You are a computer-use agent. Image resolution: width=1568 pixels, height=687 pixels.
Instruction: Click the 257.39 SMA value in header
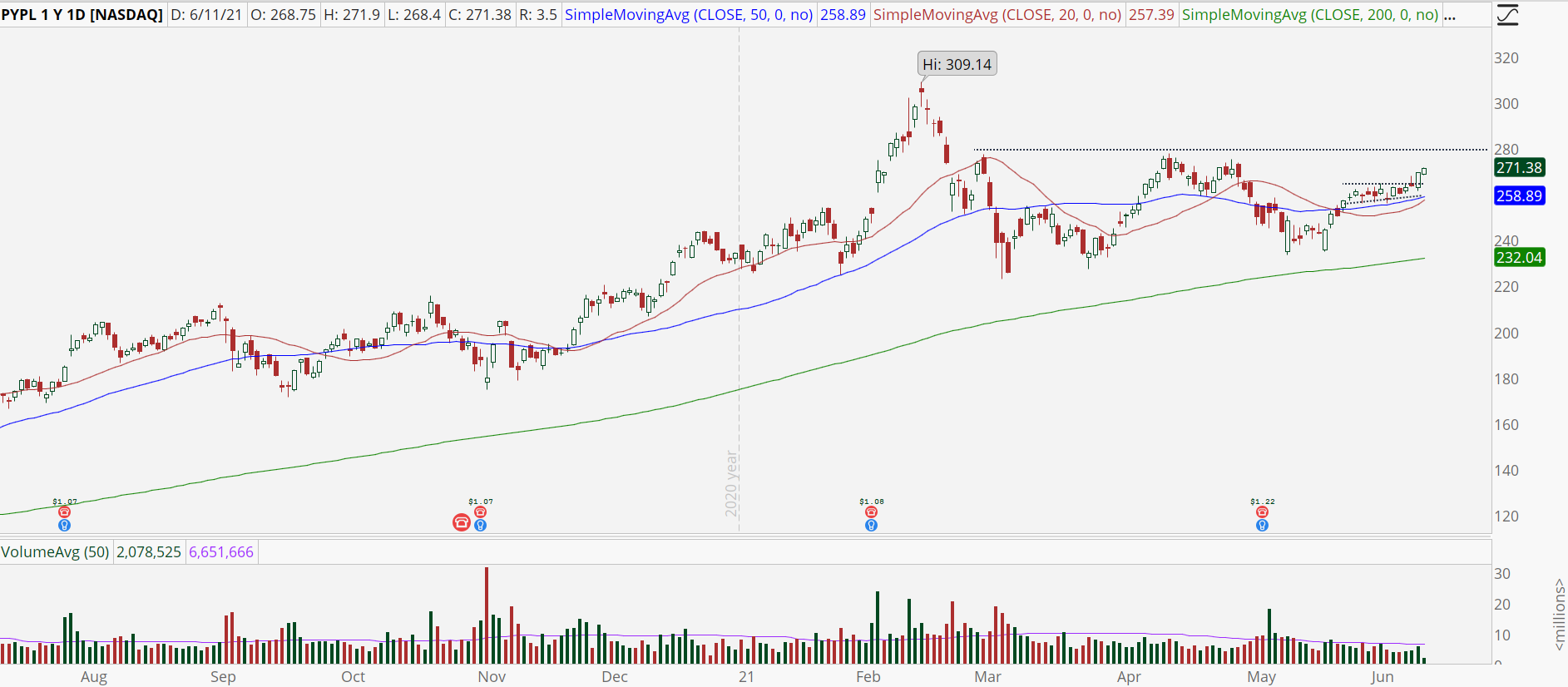click(1151, 15)
